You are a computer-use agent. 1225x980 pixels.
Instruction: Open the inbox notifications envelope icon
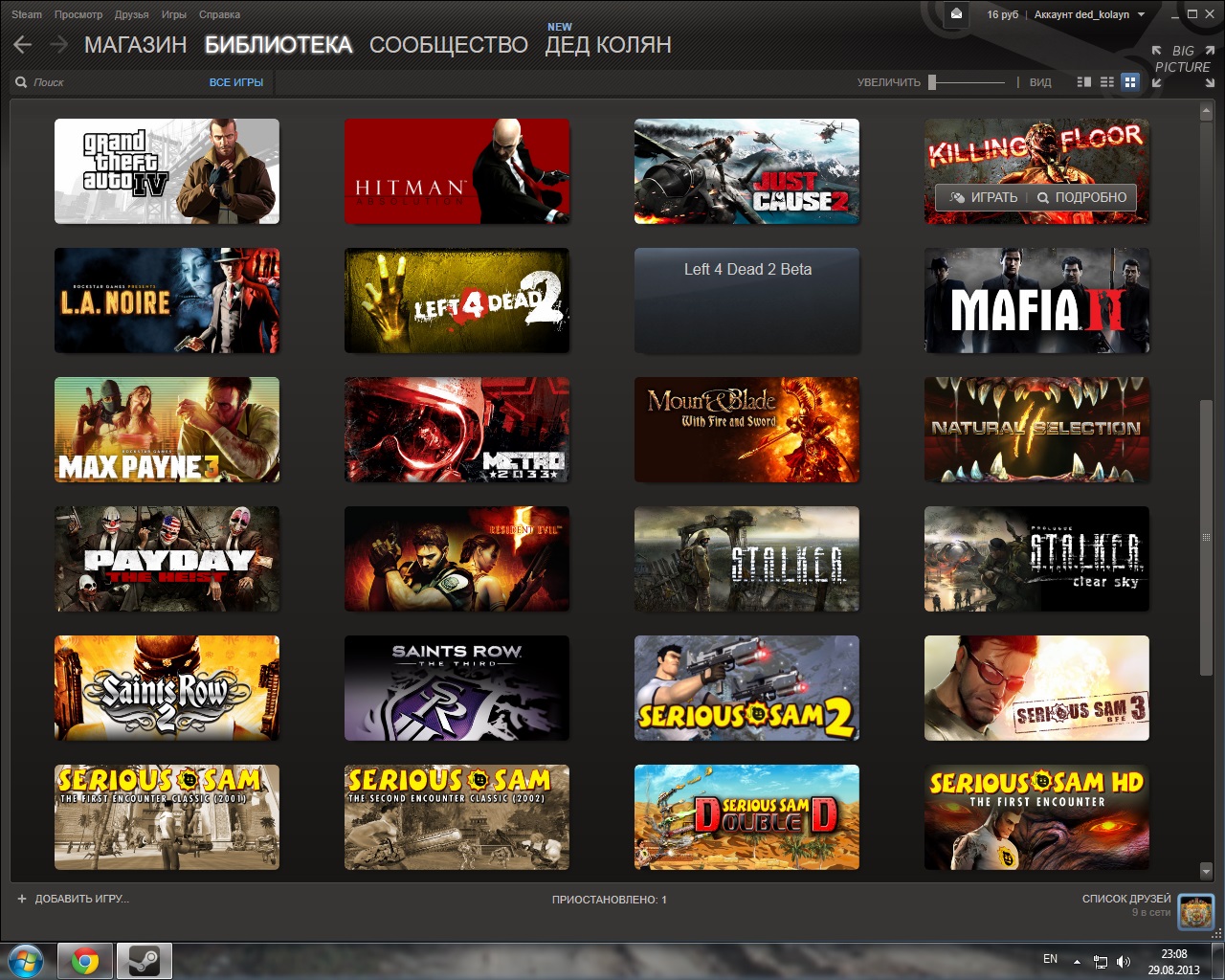pos(956,13)
